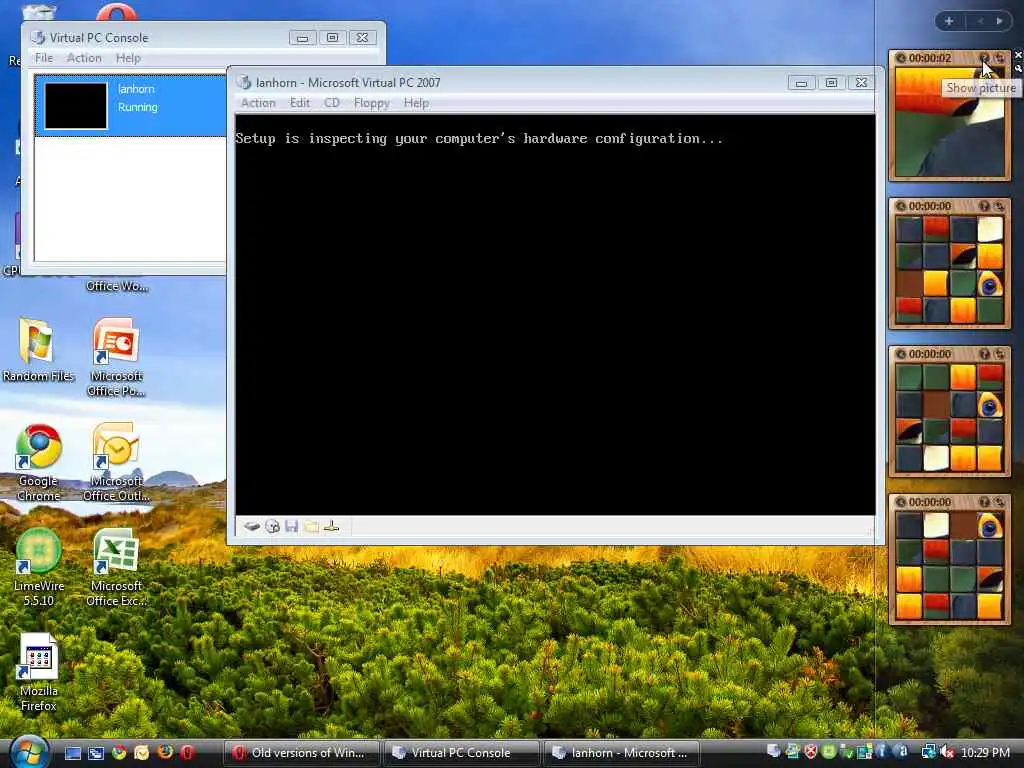Screen dimensions: 1024x768
Task: Pause the timer on the 00:00:02 puzzle gadget
Action: coord(901,58)
